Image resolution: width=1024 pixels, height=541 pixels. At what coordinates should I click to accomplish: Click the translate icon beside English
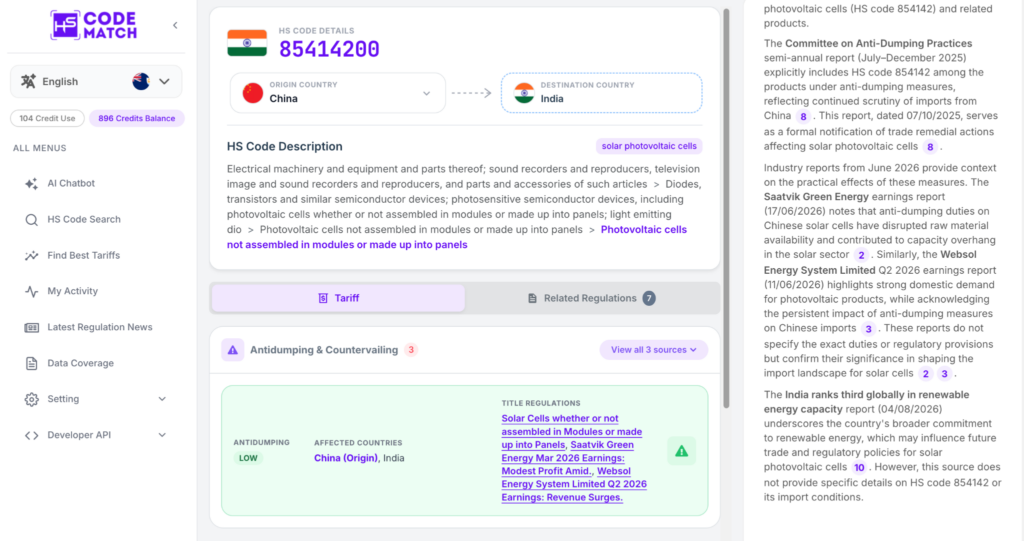28,81
